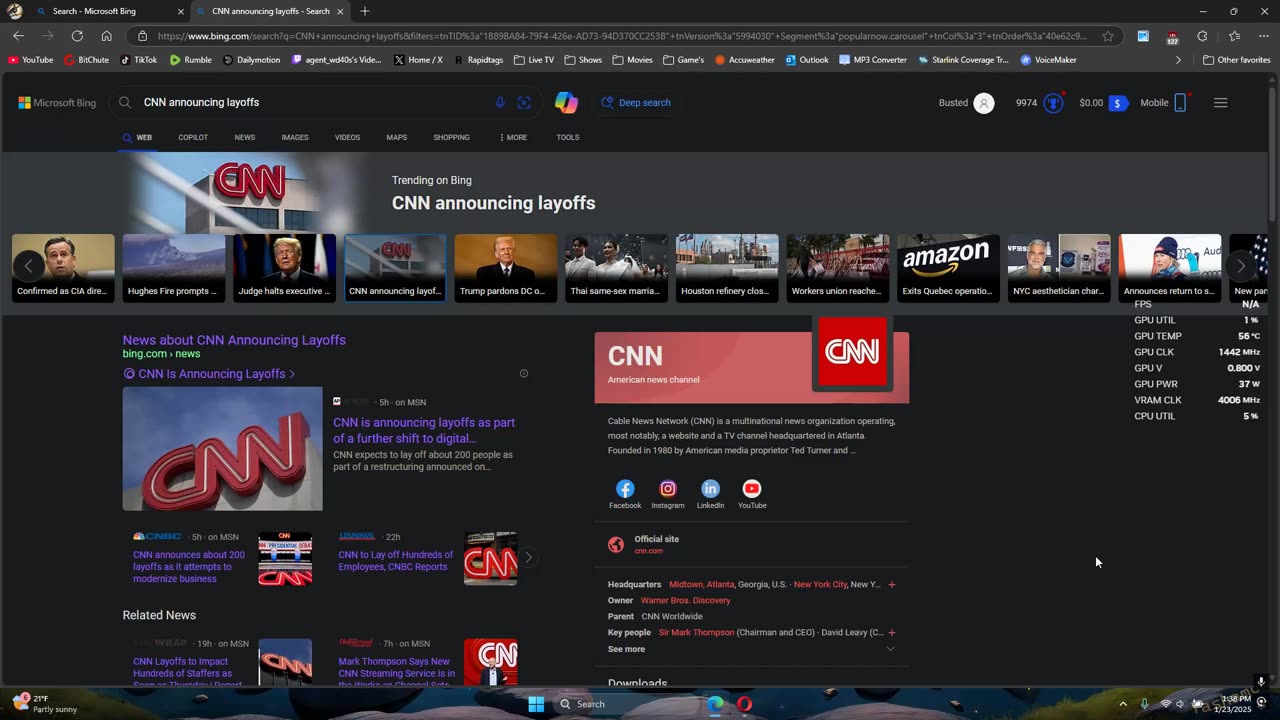
Task: Advance the trending carousel with right arrow
Action: [x=1241, y=266]
